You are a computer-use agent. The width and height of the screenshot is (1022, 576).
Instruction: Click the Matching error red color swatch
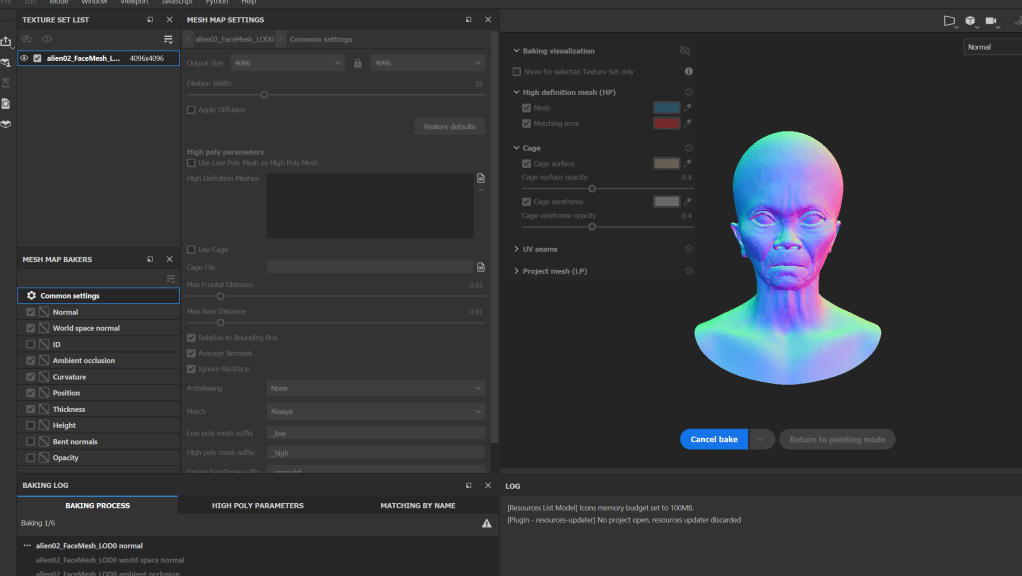pyautogui.click(x=666, y=123)
